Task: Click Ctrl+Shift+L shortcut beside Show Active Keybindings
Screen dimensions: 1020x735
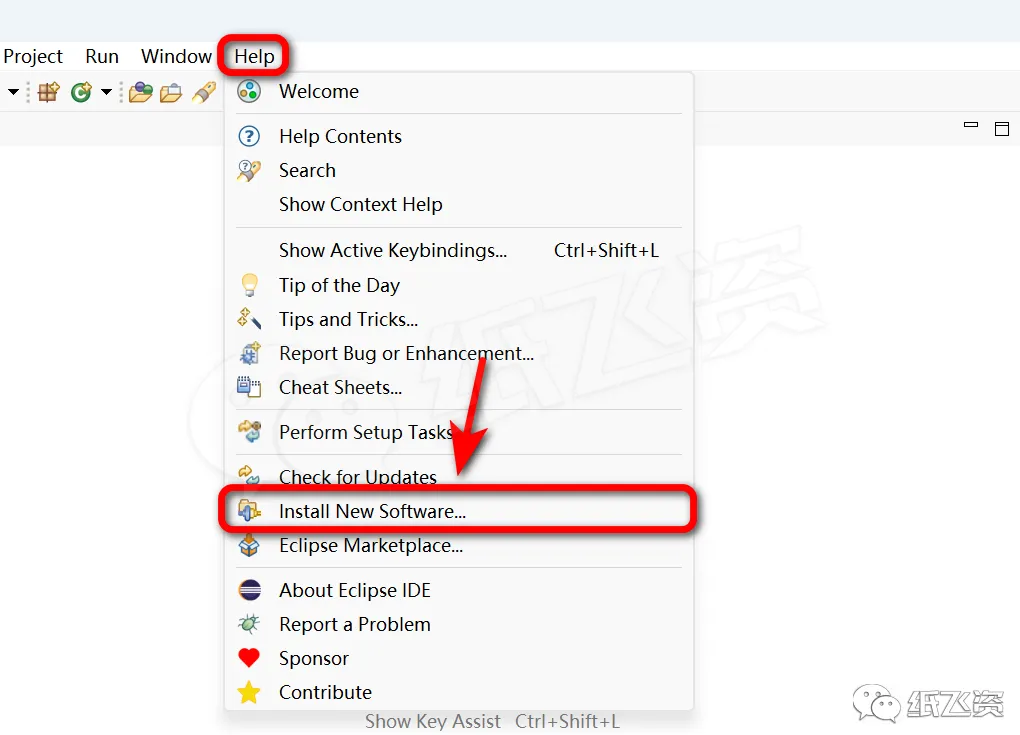Action: 606,250
